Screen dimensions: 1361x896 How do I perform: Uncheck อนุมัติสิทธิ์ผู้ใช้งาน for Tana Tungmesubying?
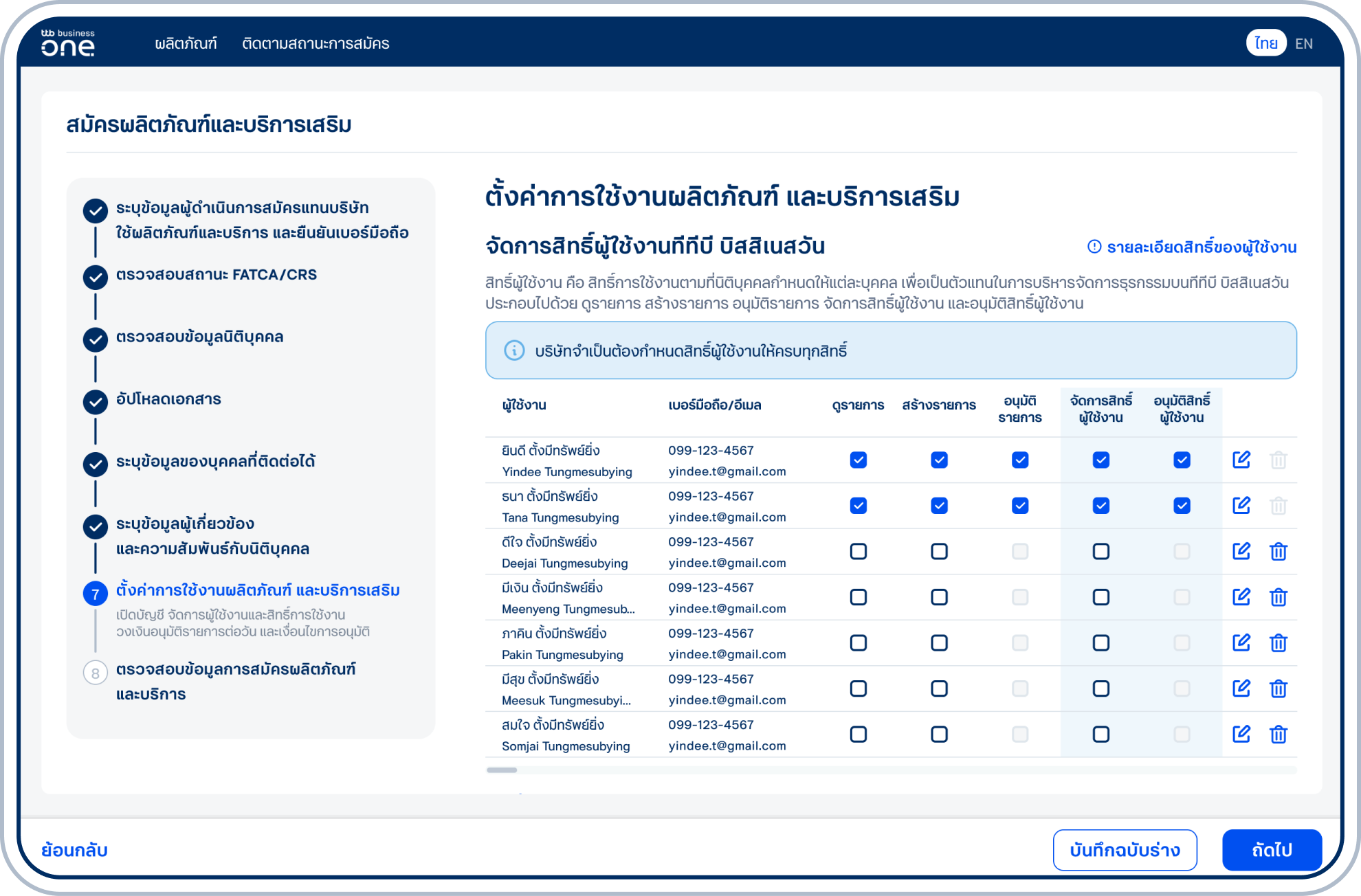(1182, 506)
